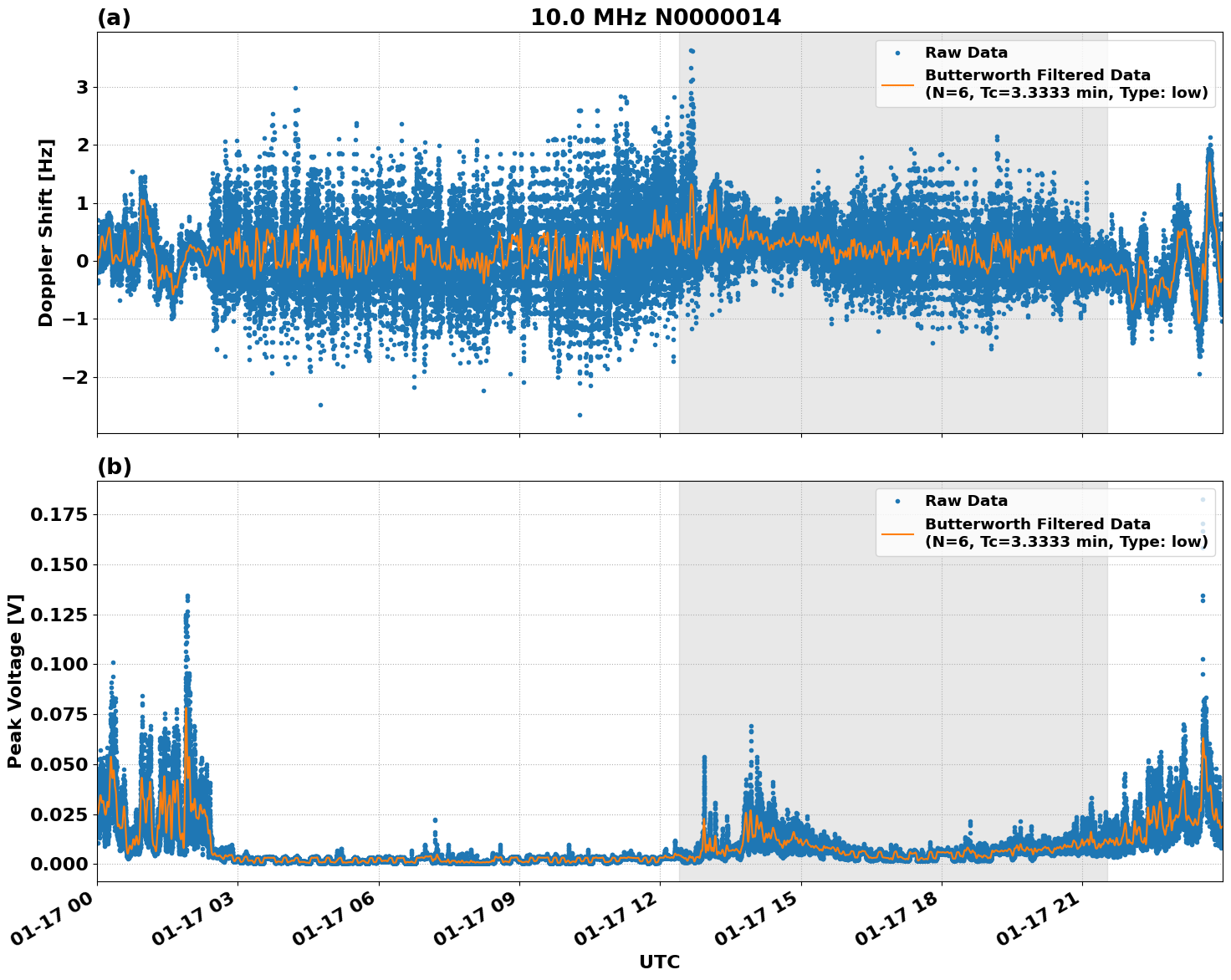
Task: Click the UTC axis label
Action: (658, 962)
